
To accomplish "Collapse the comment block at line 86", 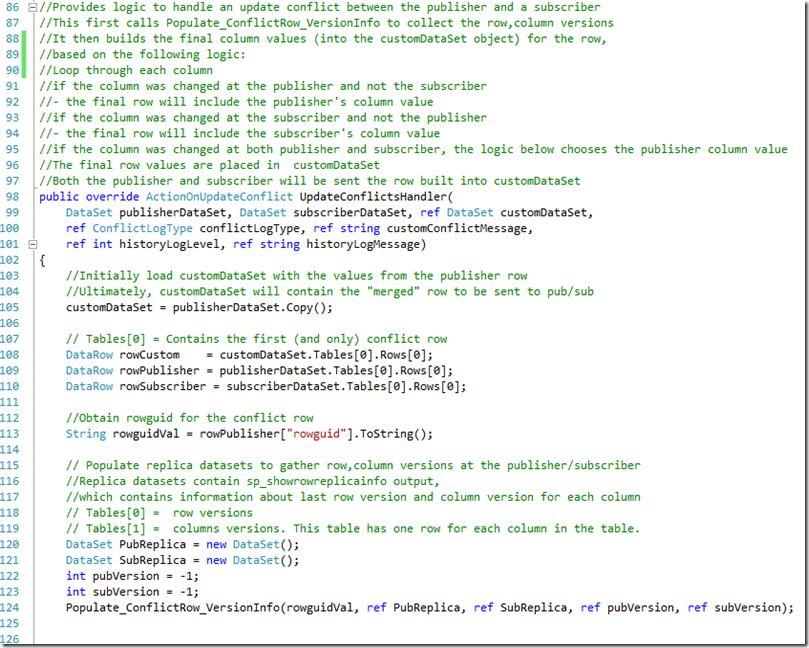I will click(33, 7).
